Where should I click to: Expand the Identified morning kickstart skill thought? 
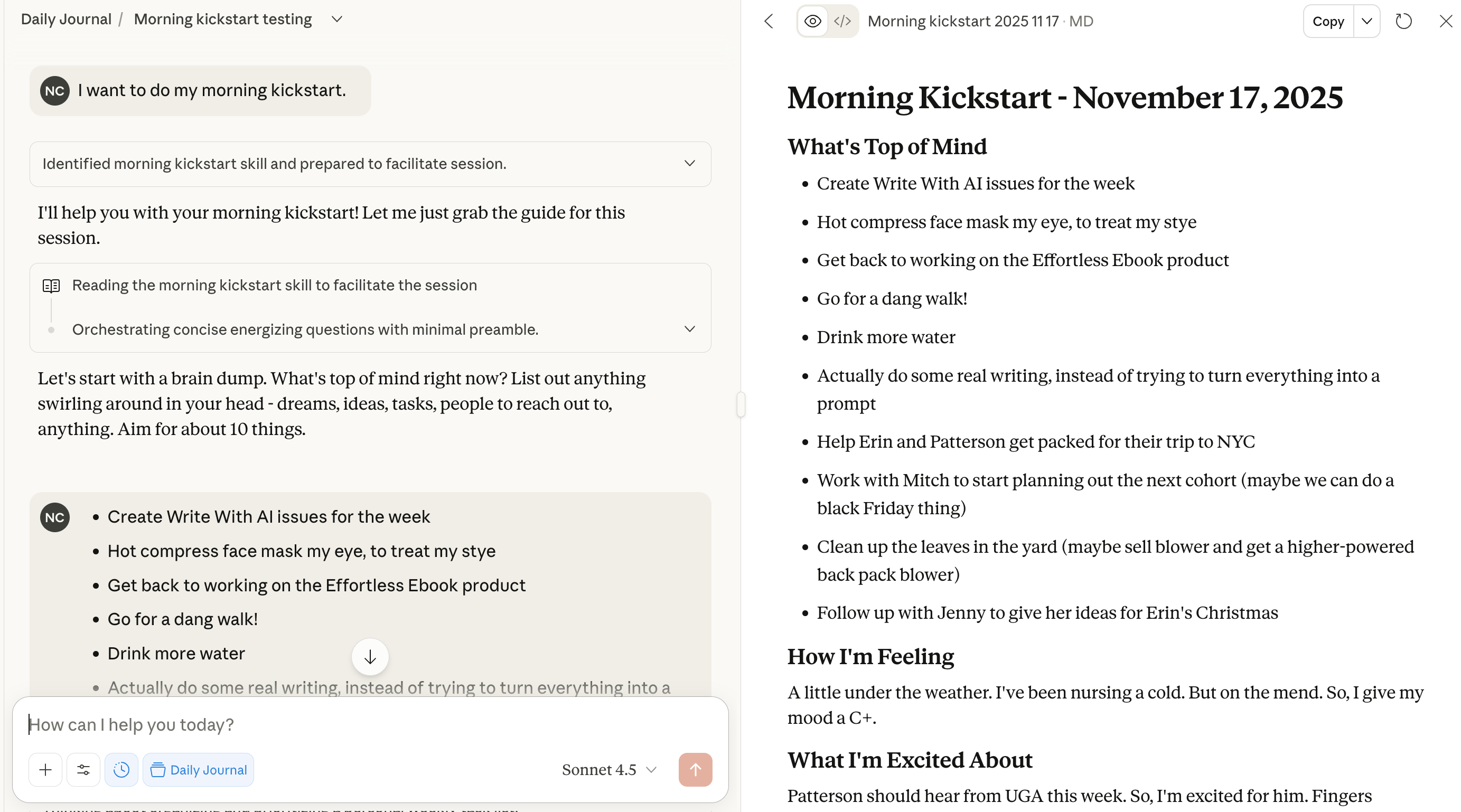(689, 163)
